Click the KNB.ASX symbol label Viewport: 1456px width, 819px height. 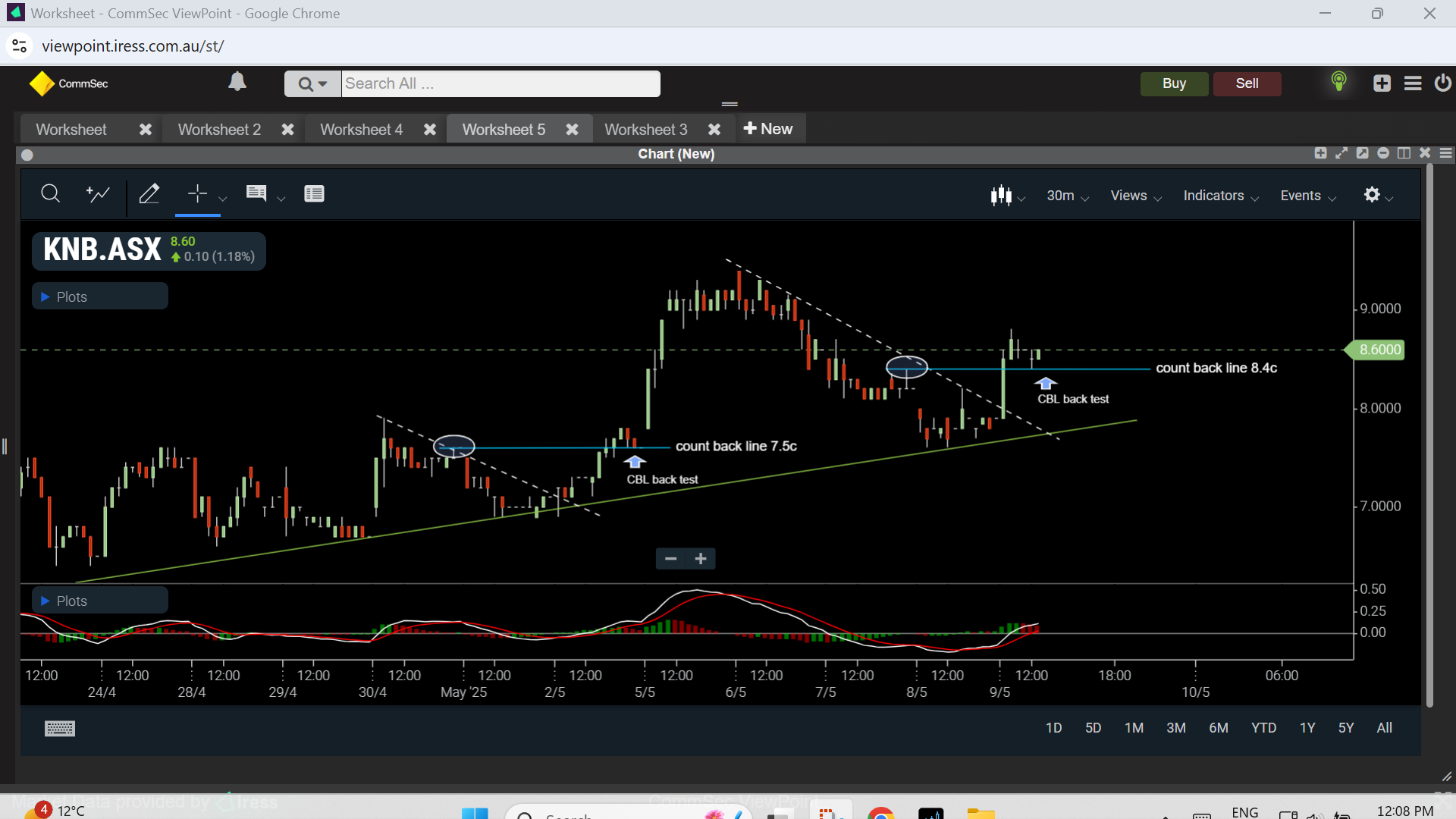click(x=102, y=249)
